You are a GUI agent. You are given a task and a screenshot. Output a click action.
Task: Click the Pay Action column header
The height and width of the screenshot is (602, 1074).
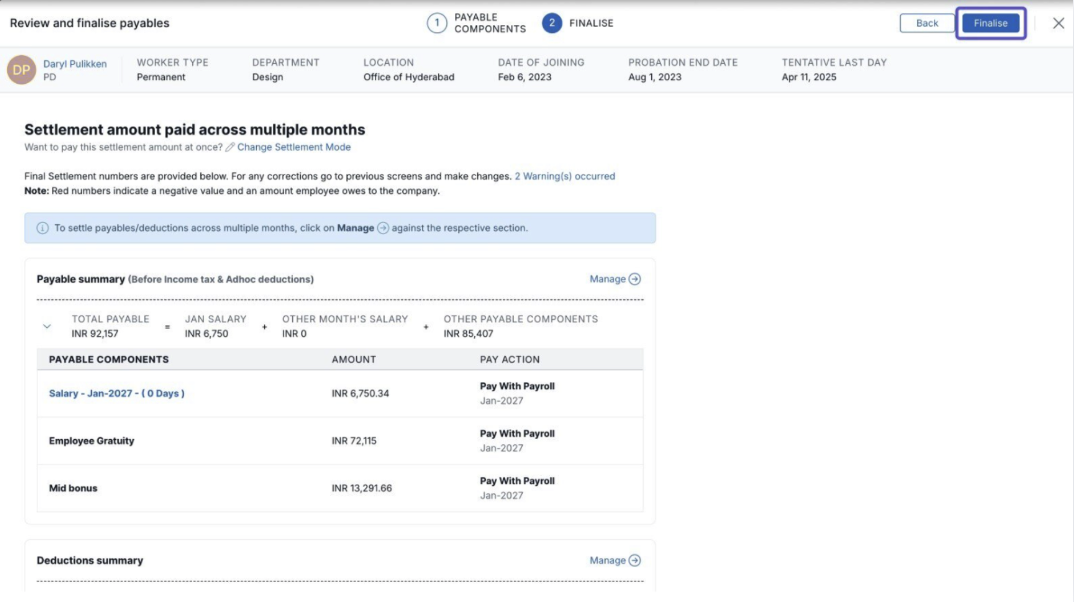[x=510, y=360]
